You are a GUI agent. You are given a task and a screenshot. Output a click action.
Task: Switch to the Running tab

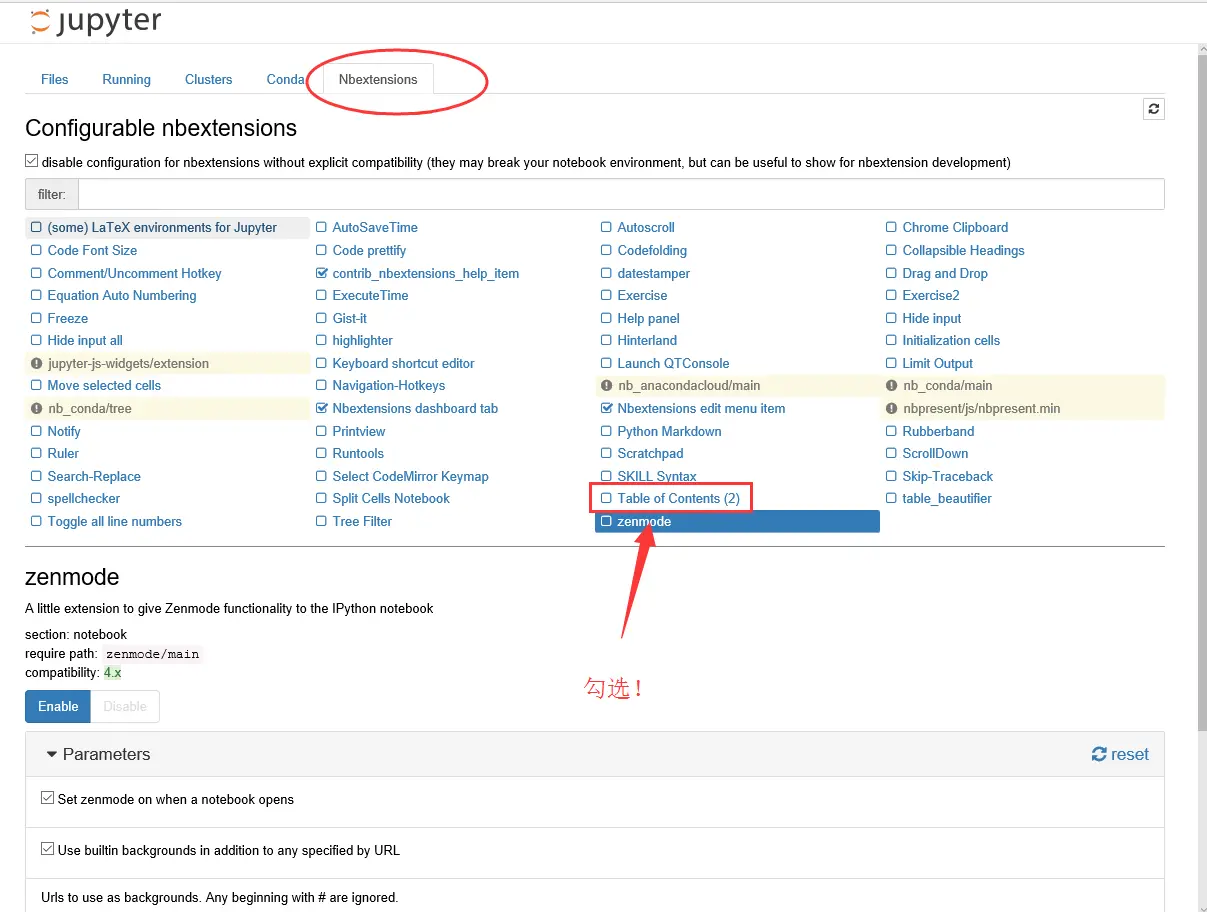click(127, 79)
